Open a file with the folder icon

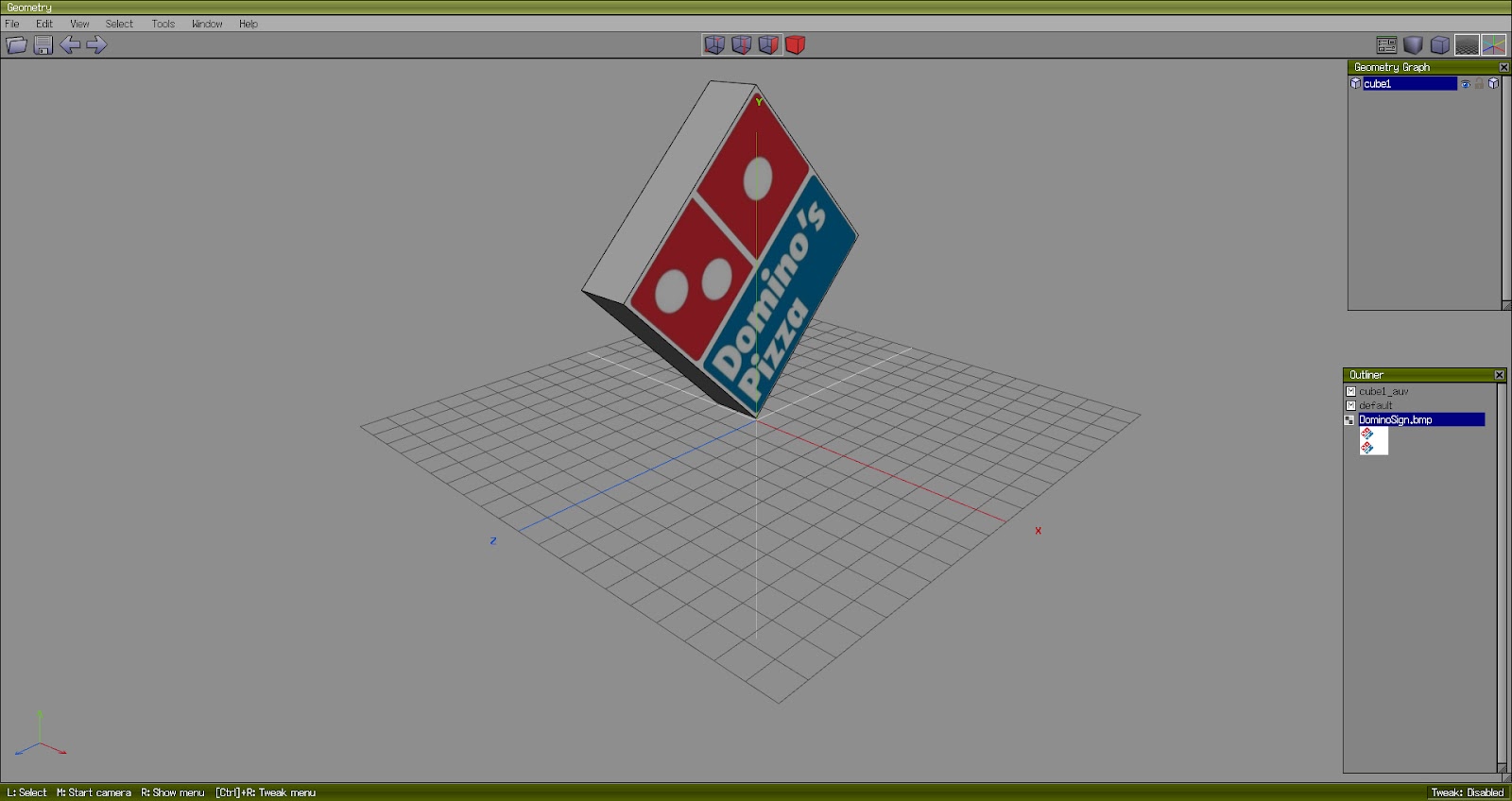pos(16,44)
